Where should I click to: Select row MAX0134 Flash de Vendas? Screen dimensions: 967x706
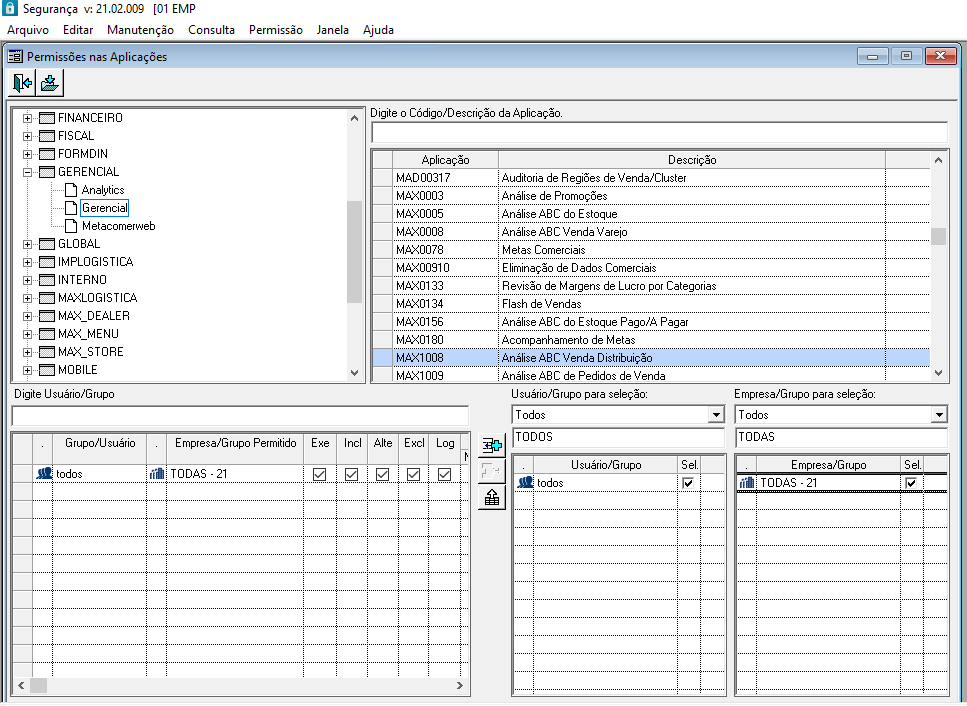click(651, 303)
